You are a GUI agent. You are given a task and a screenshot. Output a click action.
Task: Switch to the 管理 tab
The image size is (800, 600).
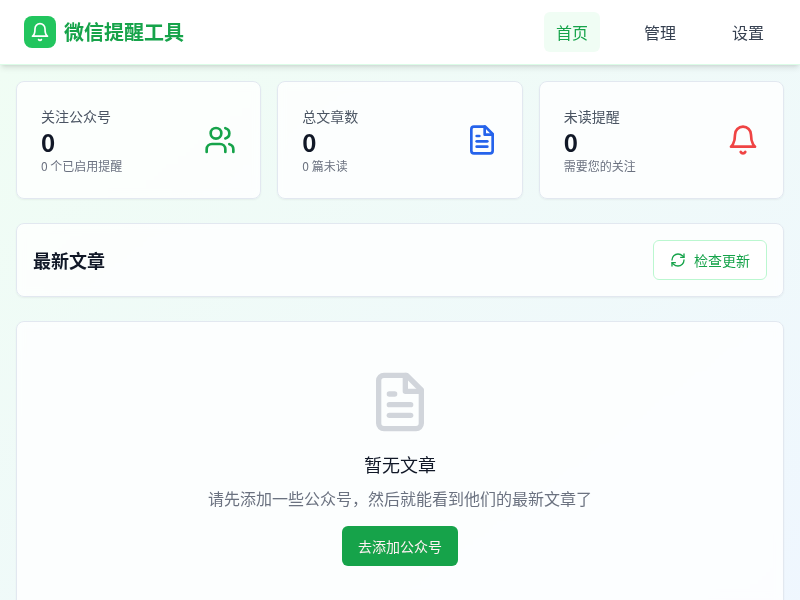click(x=660, y=33)
